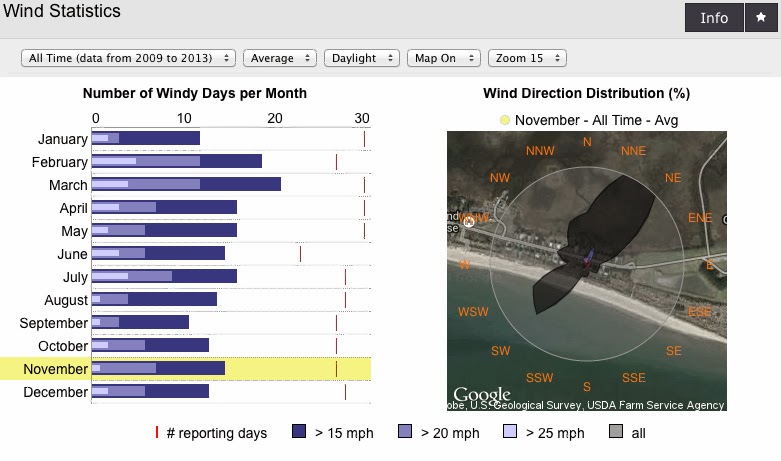Open the Zoom 15 dropdown

[527, 58]
